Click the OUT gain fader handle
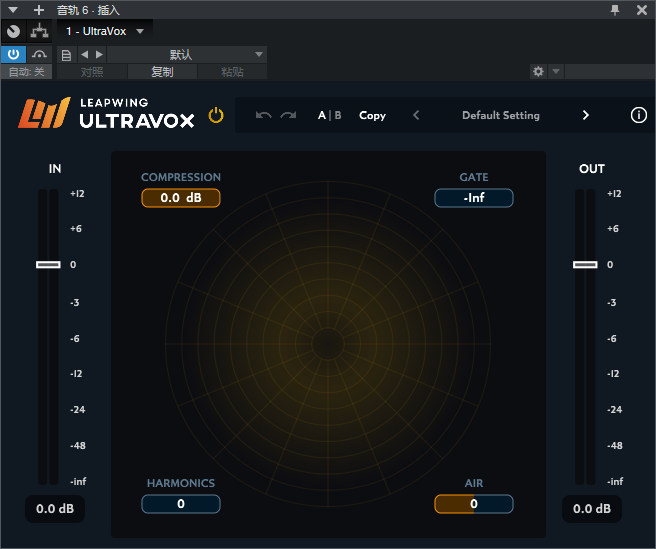Image resolution: width=656 pixels, height=549 pixels. 585,264
